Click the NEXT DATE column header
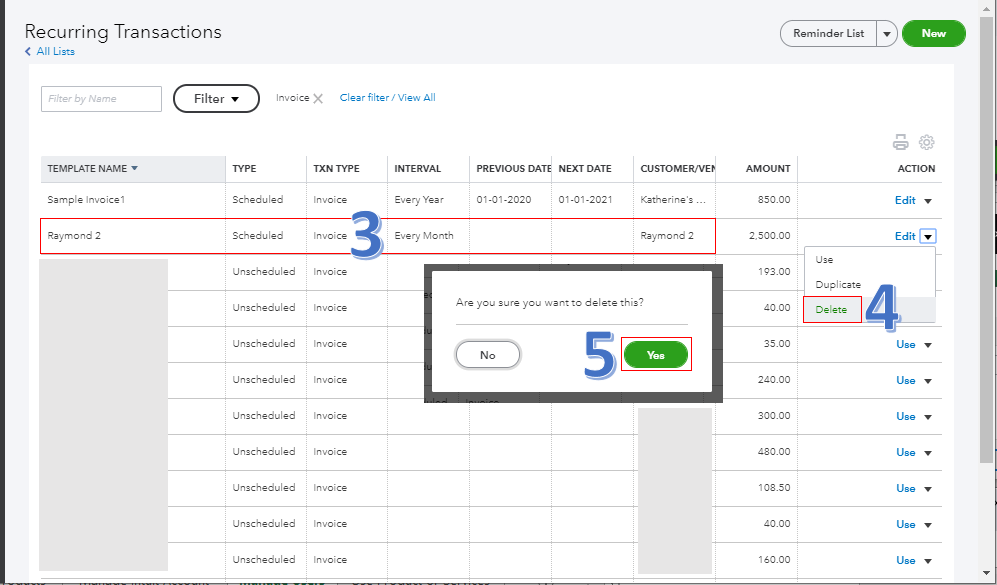 [x=585, y=169]
